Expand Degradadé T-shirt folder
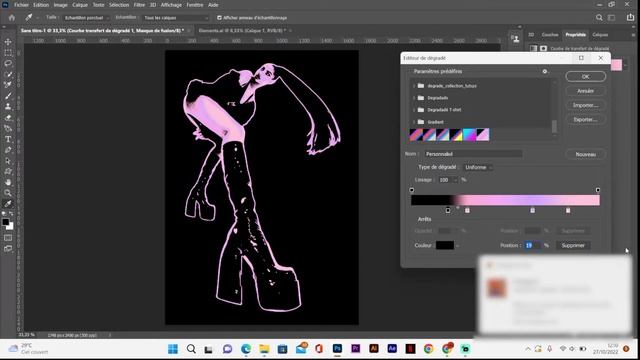This screenshot has width=640, height=360. click(x=414, y=110)
